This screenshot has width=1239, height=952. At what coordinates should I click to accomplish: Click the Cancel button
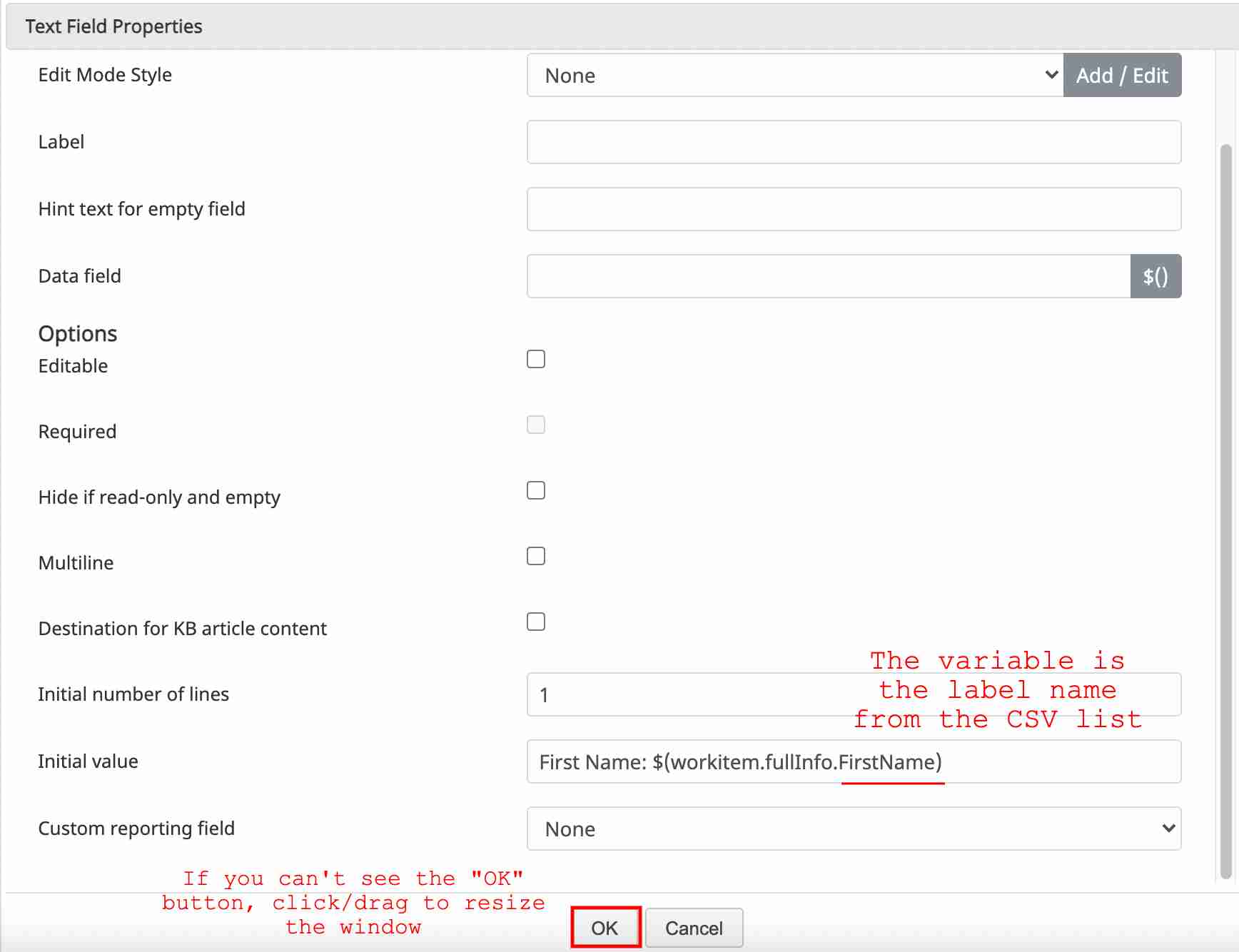click(694, 928)
